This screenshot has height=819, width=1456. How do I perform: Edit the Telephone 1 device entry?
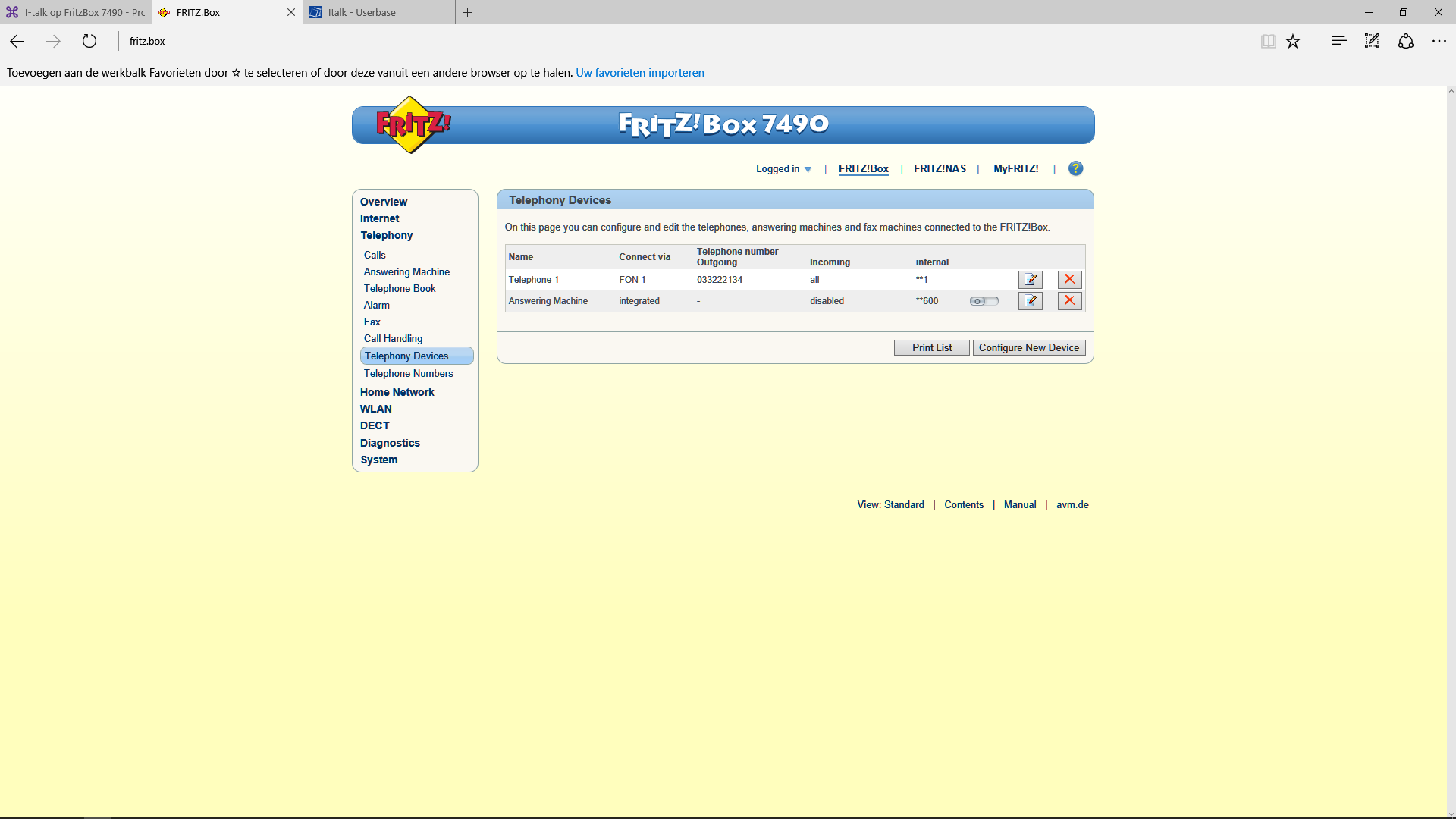tap(1030, 280)
